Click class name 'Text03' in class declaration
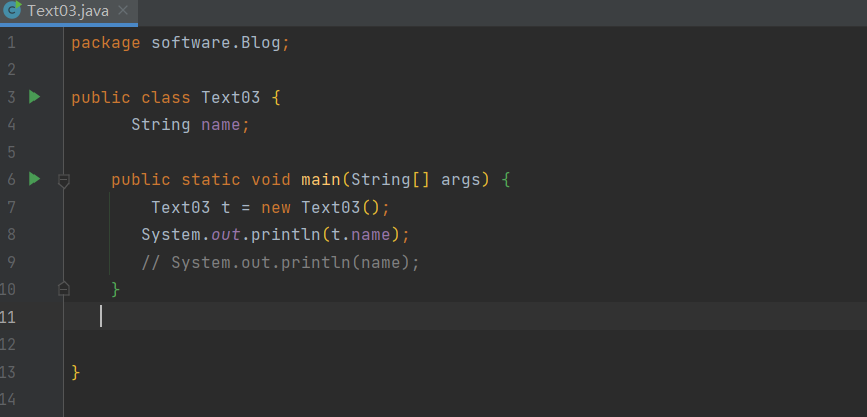Viewport: 867px width, 417px height. pyautogui.click(x=231, y=97)
